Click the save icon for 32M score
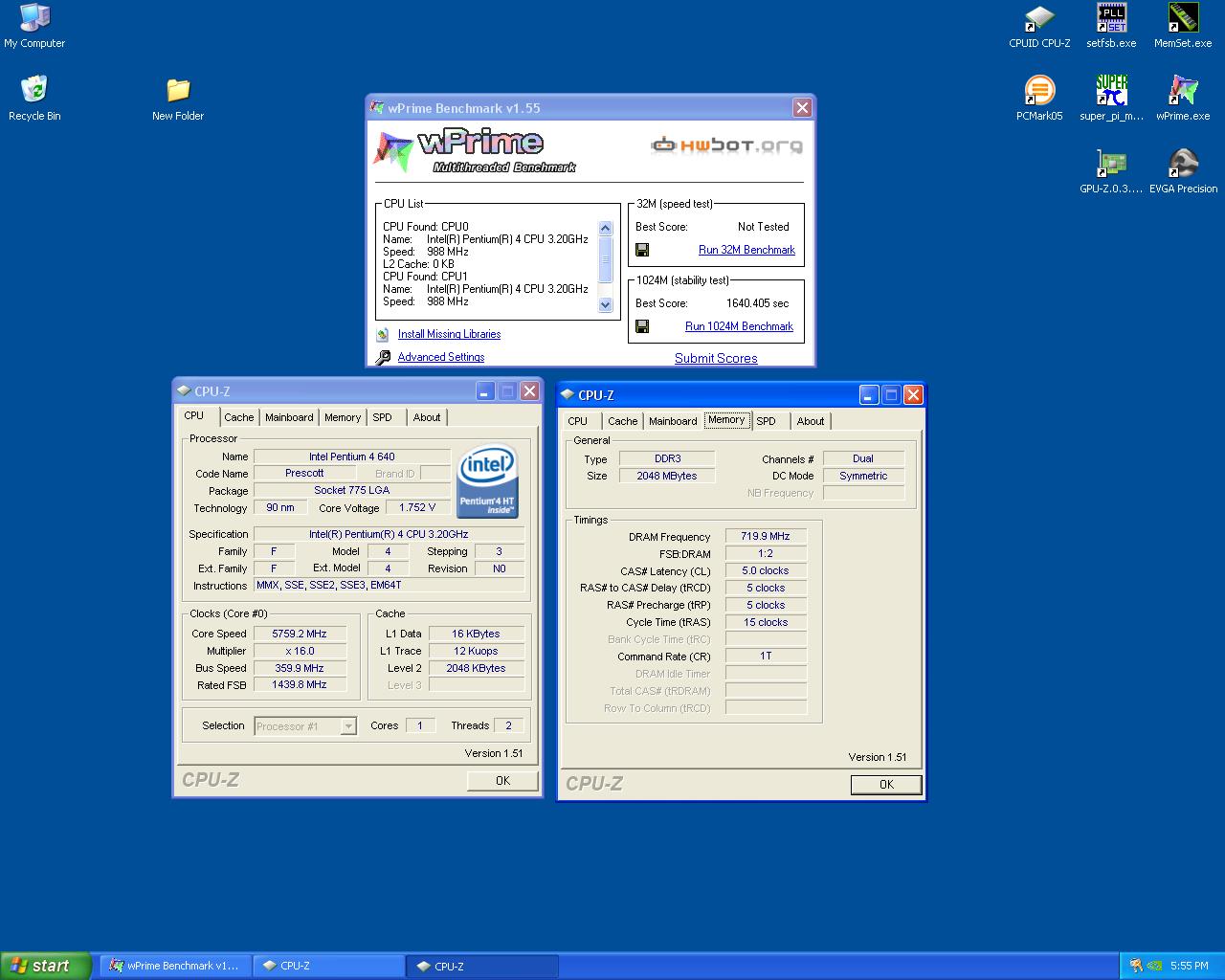1225x980 pixels. pyautogui.click(x=642, y=250)
